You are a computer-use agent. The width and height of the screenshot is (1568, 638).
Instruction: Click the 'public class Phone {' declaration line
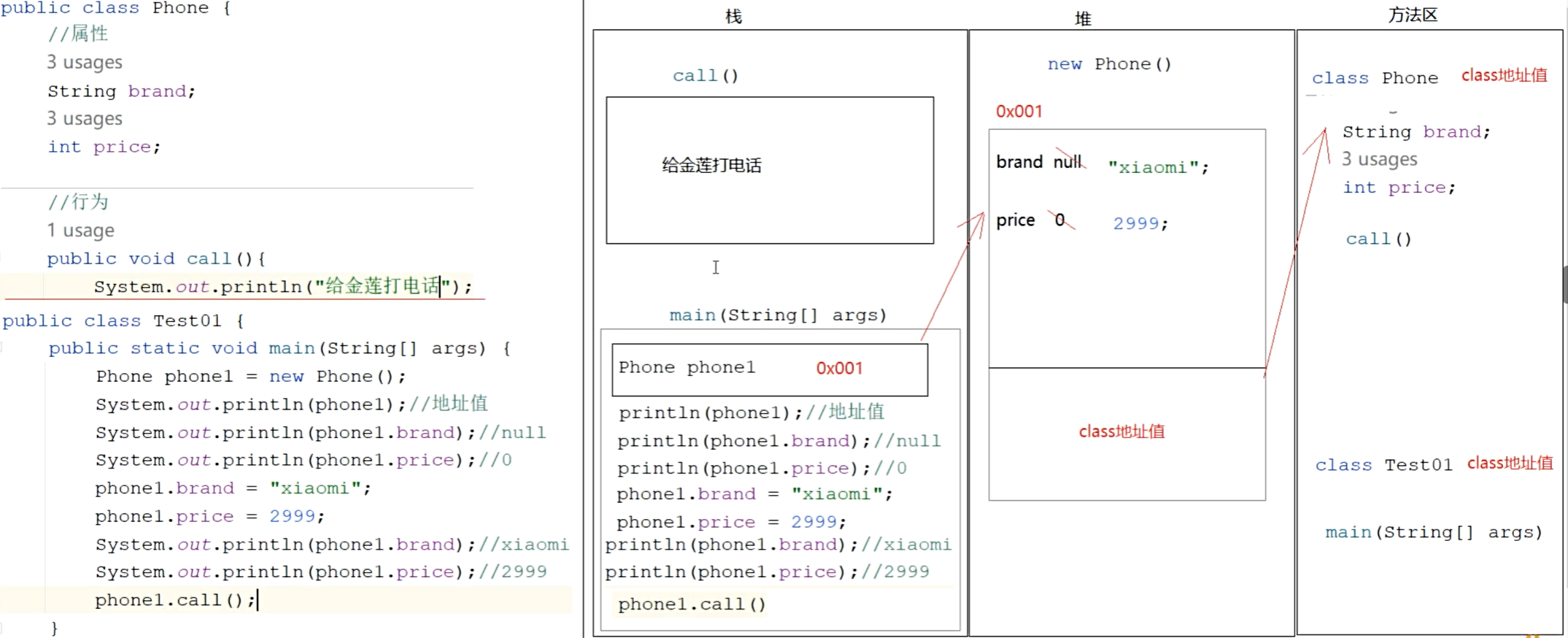(115, 8)
